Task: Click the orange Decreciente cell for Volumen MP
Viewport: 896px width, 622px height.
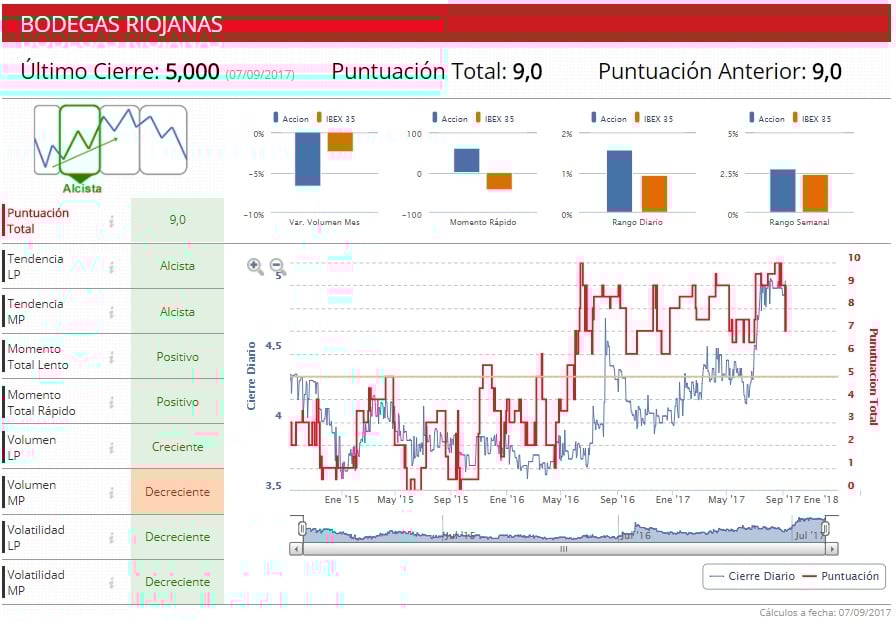Action: pyautogui.click(x=178, y=492)
